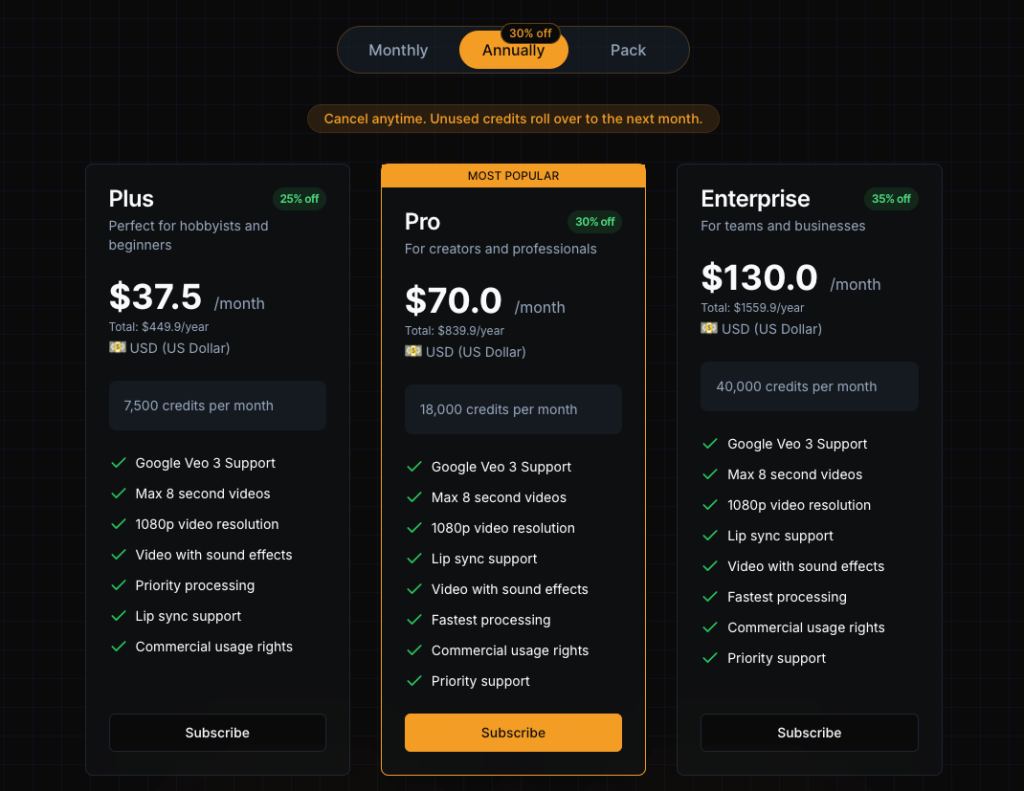This screenshot has height=791, width=1024.
Task: Click the 7,500 credits per month box
Action: (217, 406)
